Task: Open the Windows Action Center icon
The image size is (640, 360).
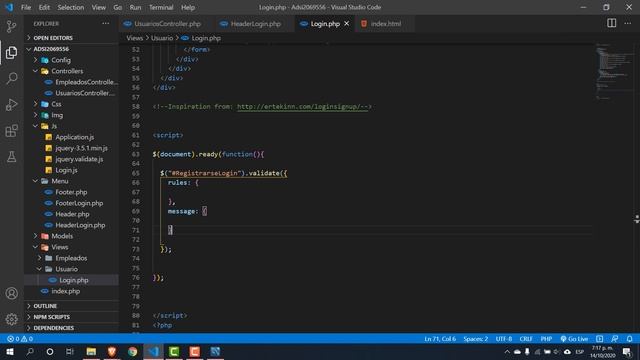Action: (627, 351)
